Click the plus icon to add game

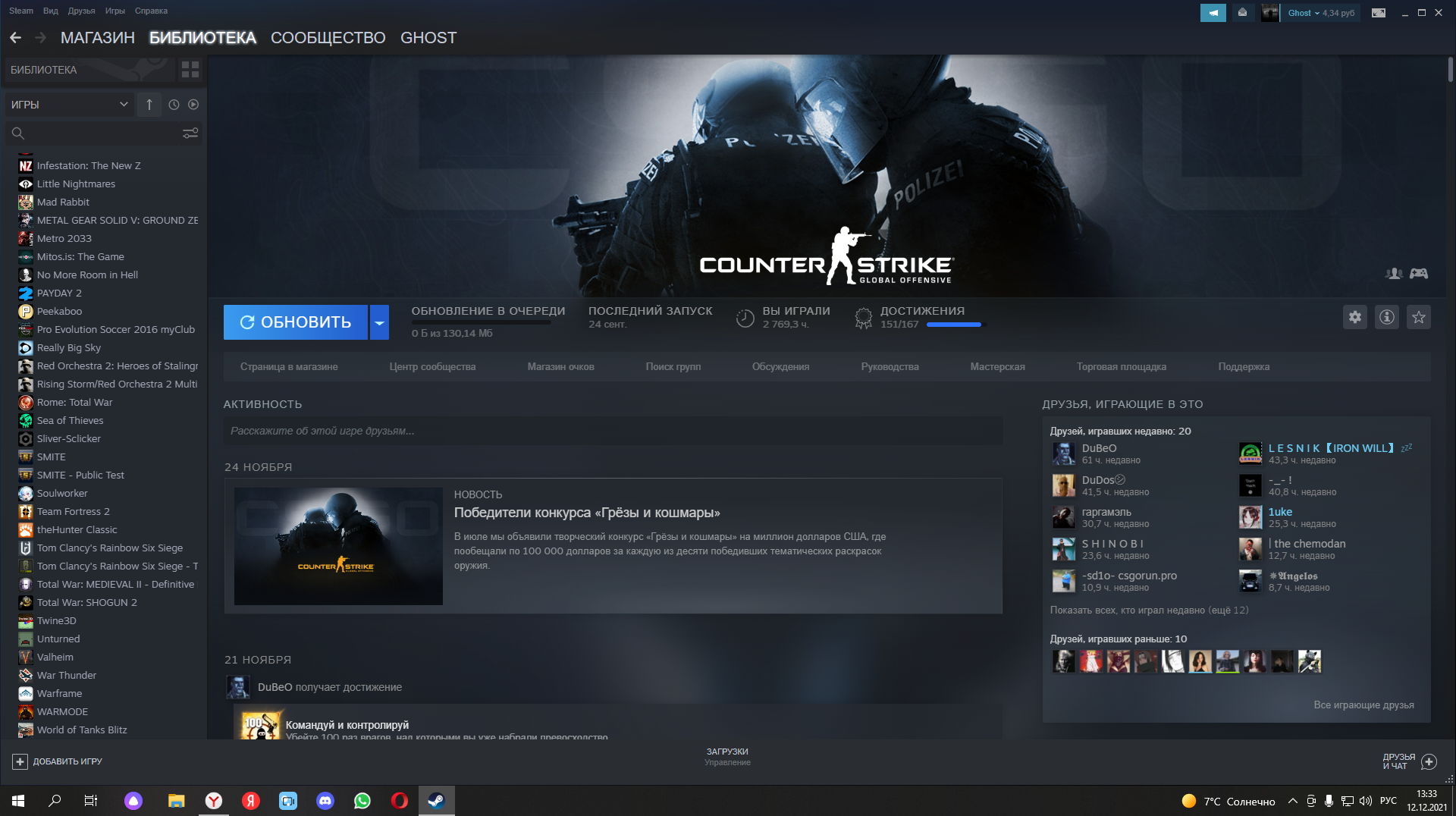coord(20,761)
